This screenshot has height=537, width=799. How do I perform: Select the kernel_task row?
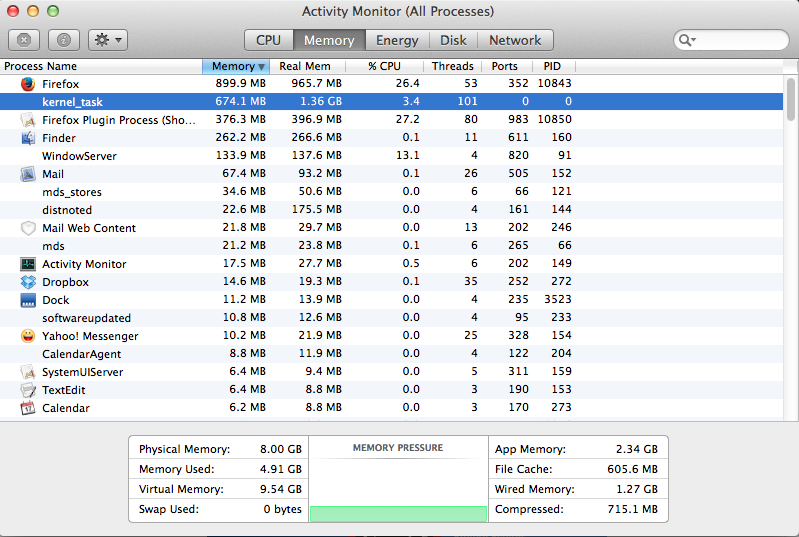pyautogui.click(x=391, y=101)
